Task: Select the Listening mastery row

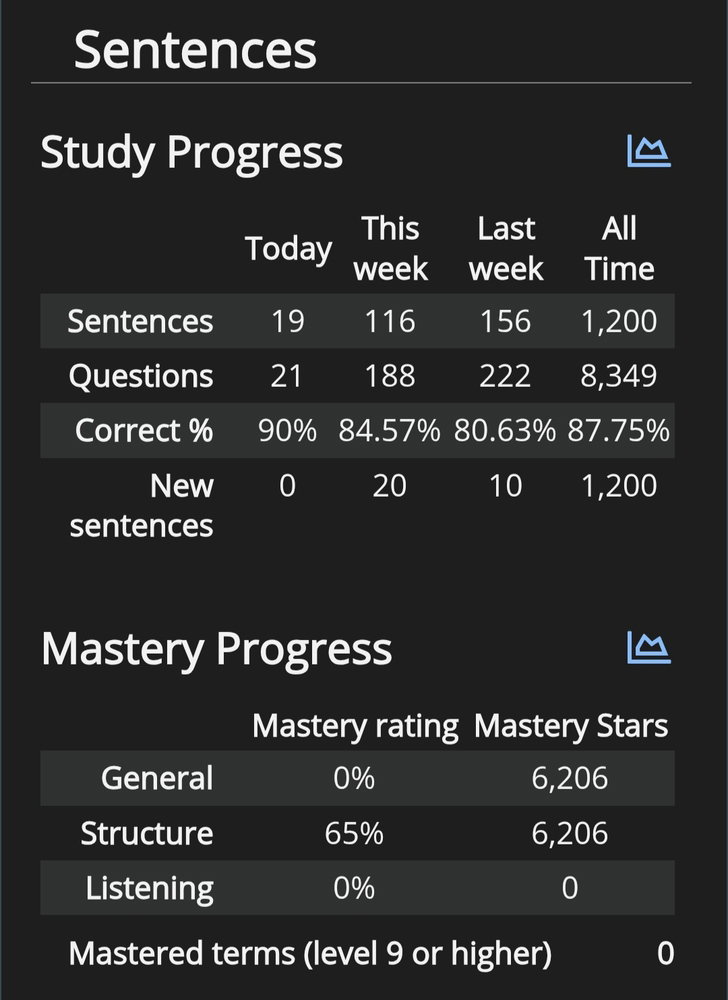Action: tap(357, 888)
